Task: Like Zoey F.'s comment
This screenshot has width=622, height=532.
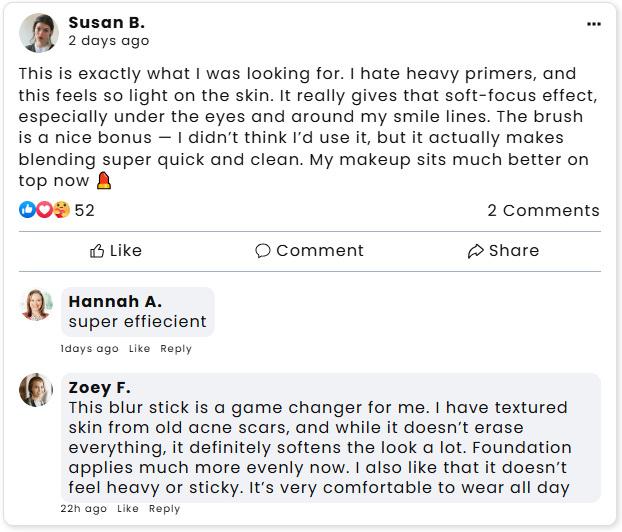Action: click(x=128, y=509)
